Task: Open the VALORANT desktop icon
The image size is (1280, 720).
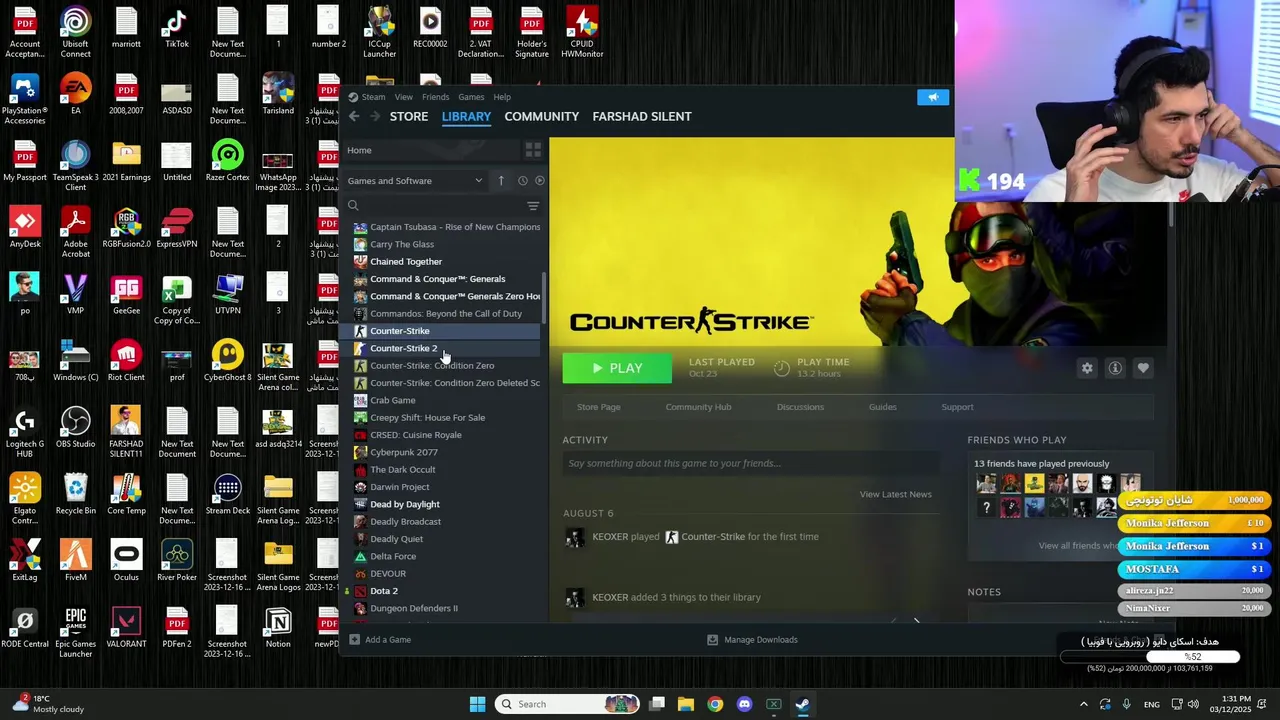Action: [x=126, y=628]
